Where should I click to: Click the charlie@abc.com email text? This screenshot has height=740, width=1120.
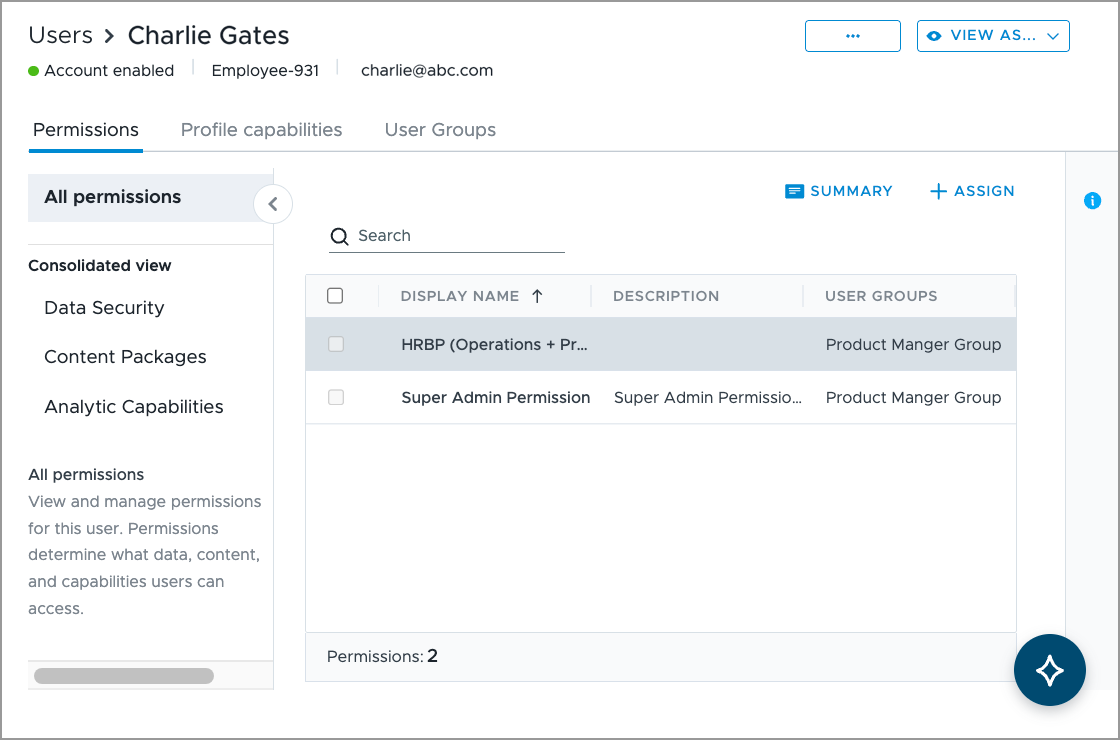pos(427,71)
